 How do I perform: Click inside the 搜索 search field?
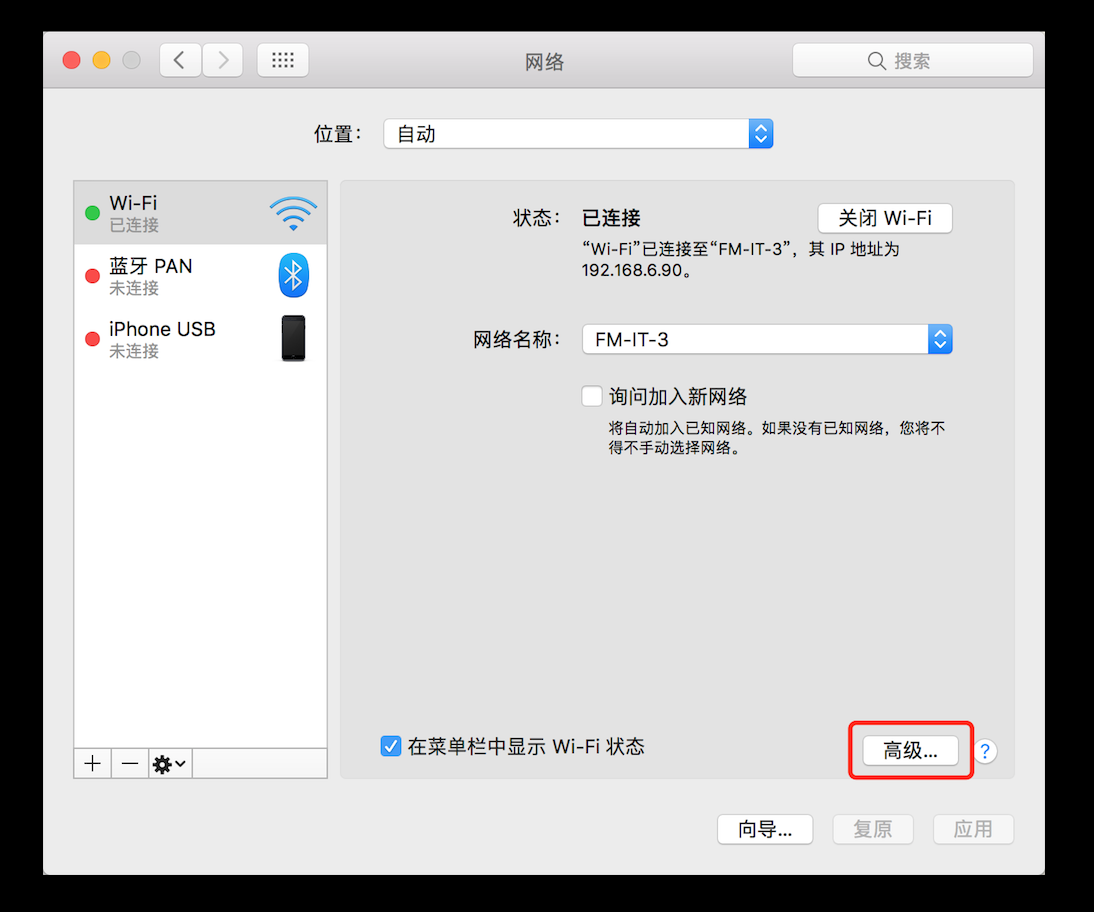(x=912, y=60)
